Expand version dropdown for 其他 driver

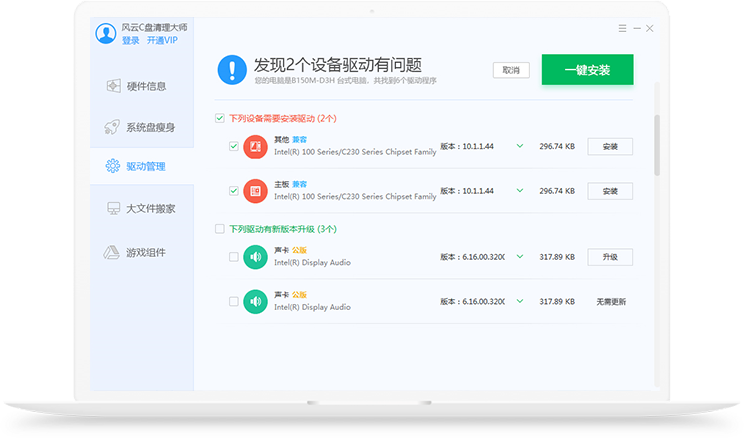click(519, 146)
